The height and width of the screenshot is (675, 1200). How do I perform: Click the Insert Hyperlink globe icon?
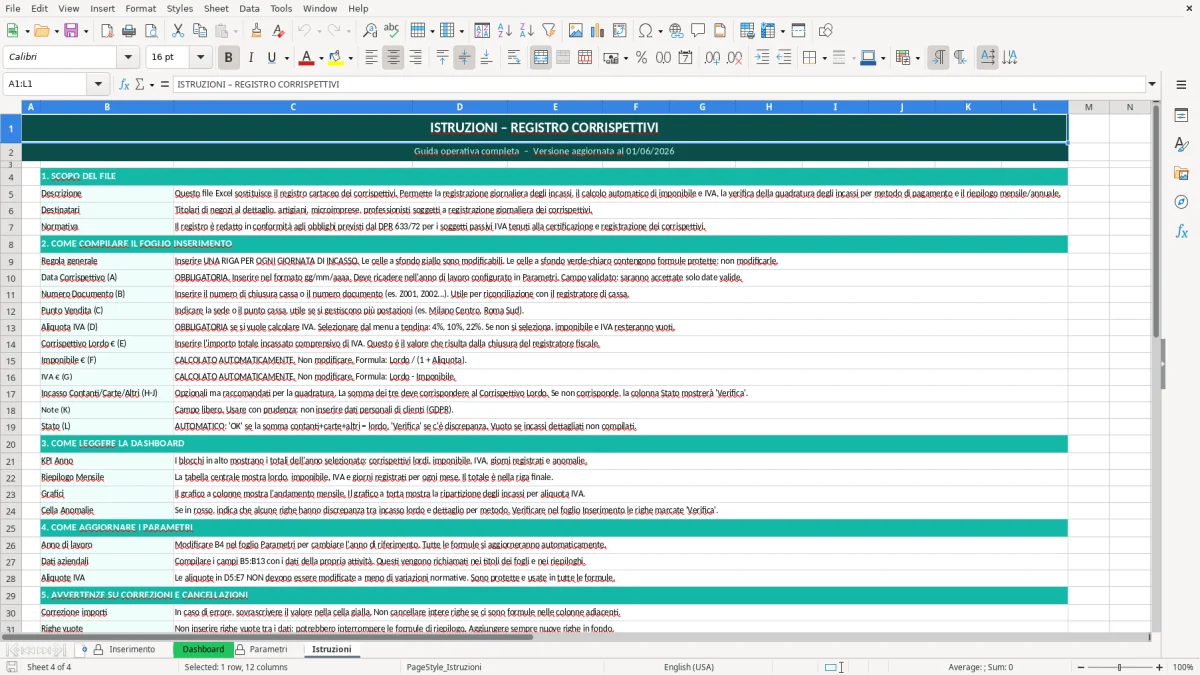pyautogui.click(x=676, y=31)
